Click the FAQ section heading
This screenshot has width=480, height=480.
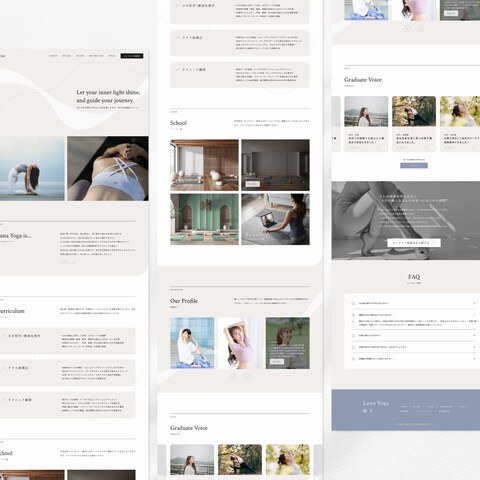[414, 277]
